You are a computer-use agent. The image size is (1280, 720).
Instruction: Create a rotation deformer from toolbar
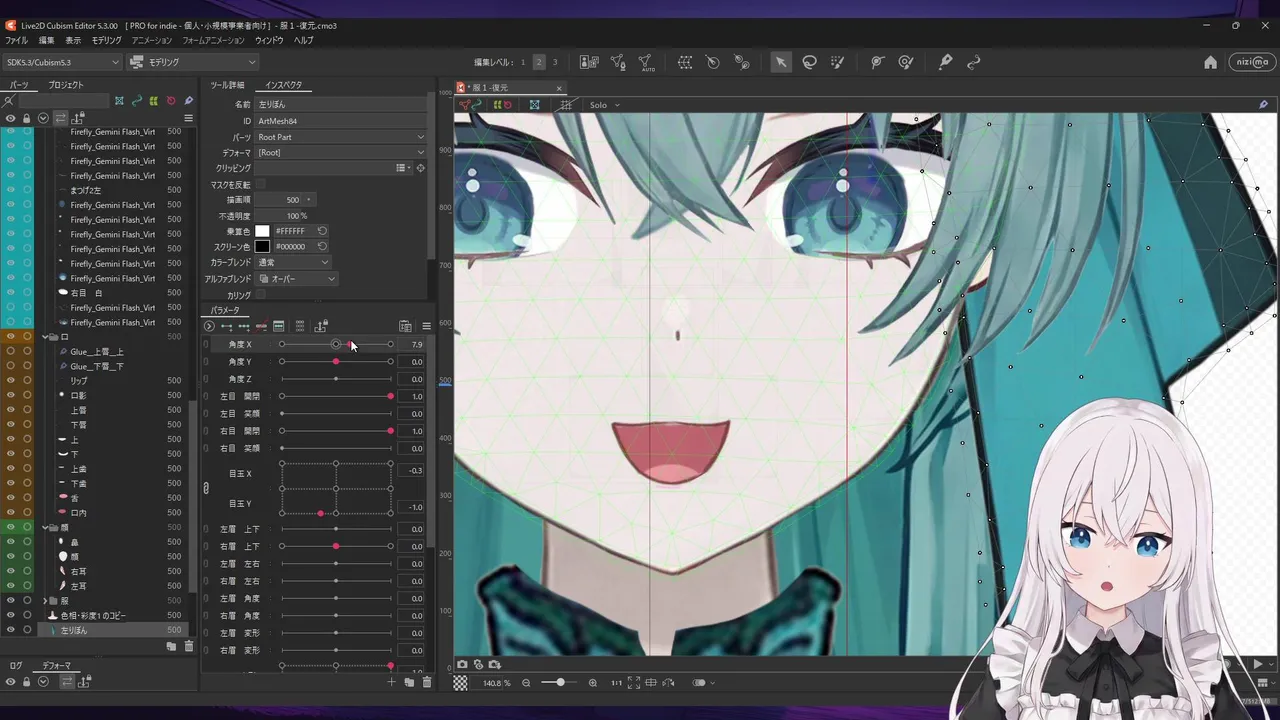[713, 62]
